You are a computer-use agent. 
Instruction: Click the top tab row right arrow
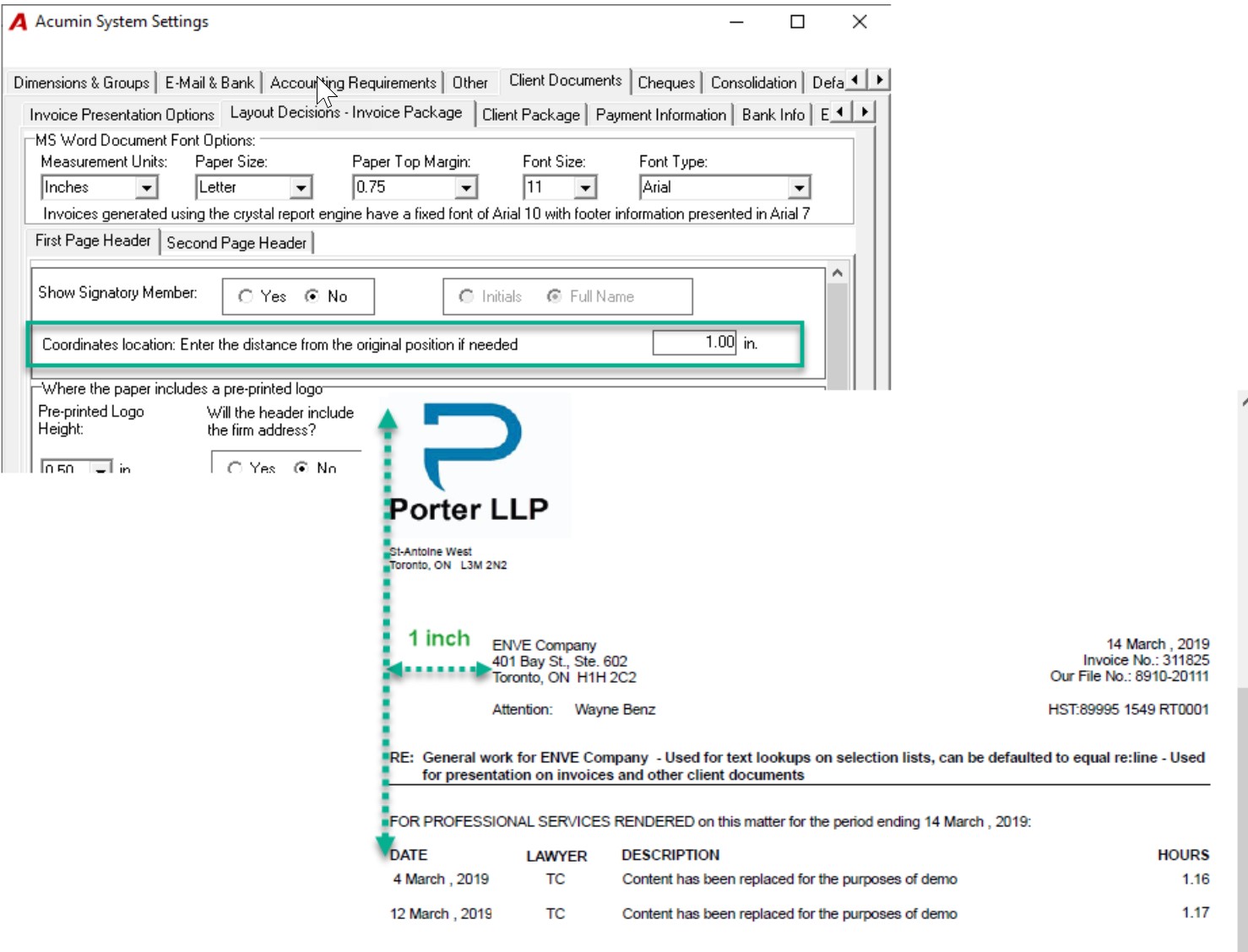[x=879, y=79]
